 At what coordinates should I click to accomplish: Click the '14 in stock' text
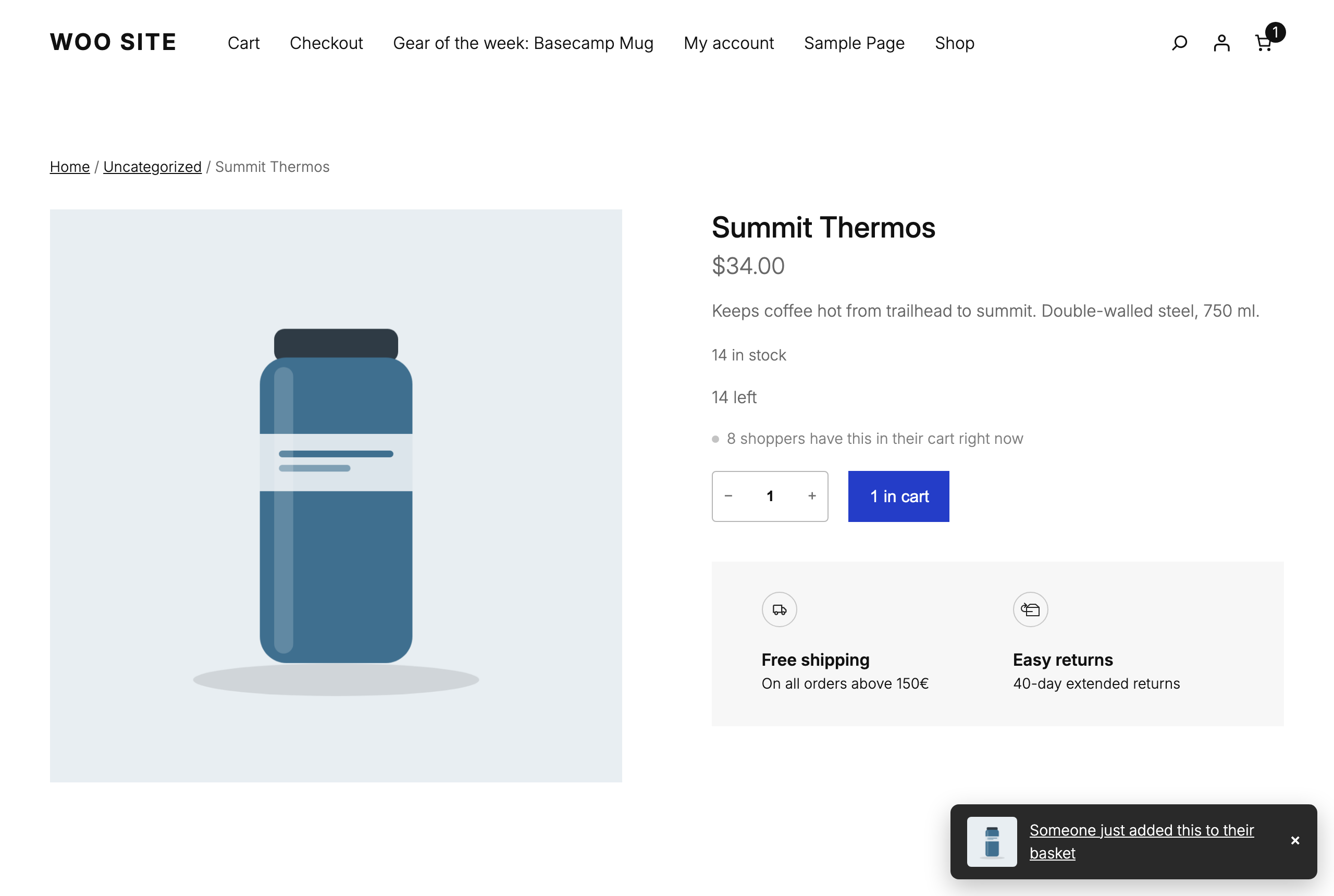749,355
